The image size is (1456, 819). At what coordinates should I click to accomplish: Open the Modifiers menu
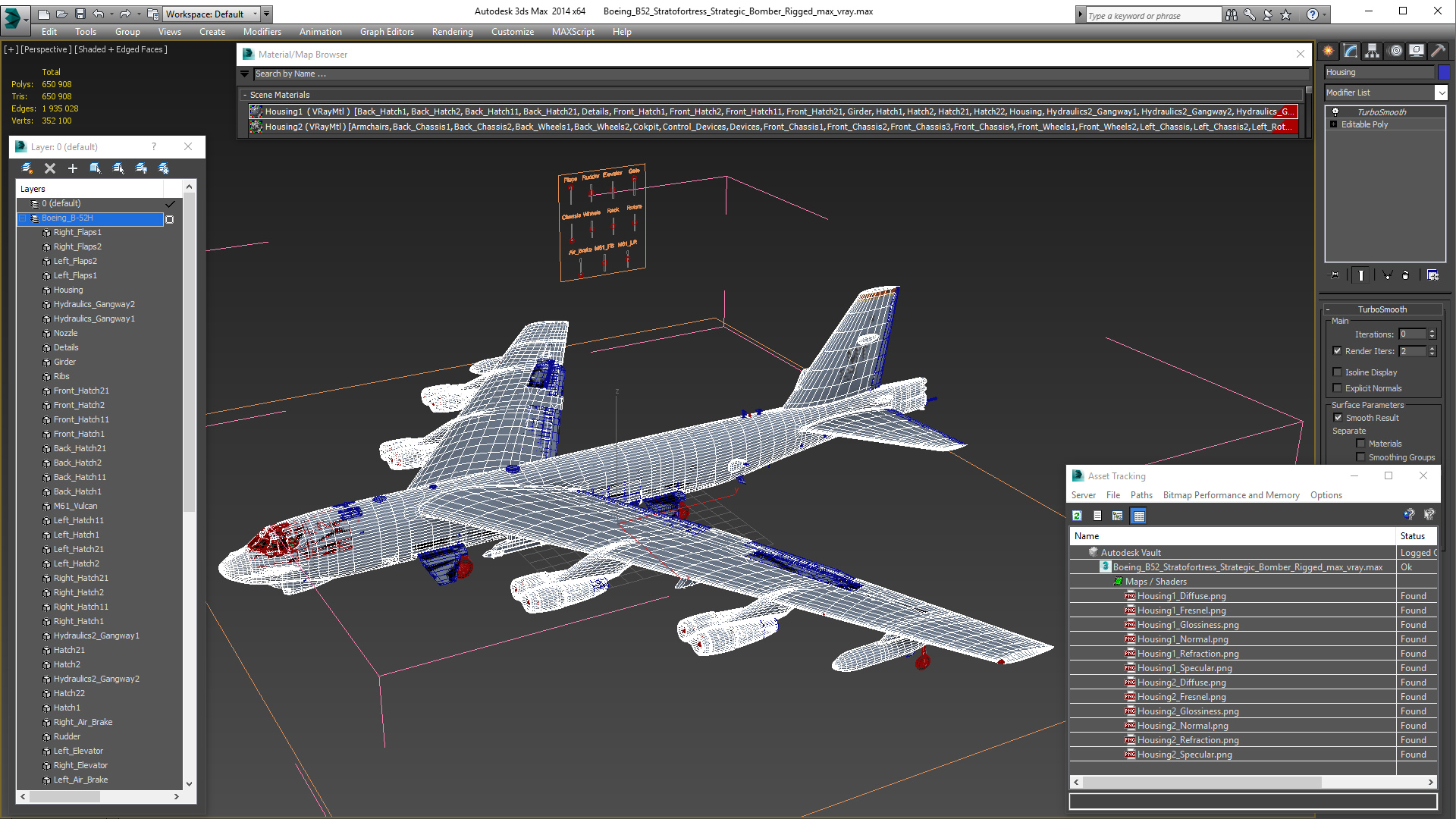tap(262, 32)
